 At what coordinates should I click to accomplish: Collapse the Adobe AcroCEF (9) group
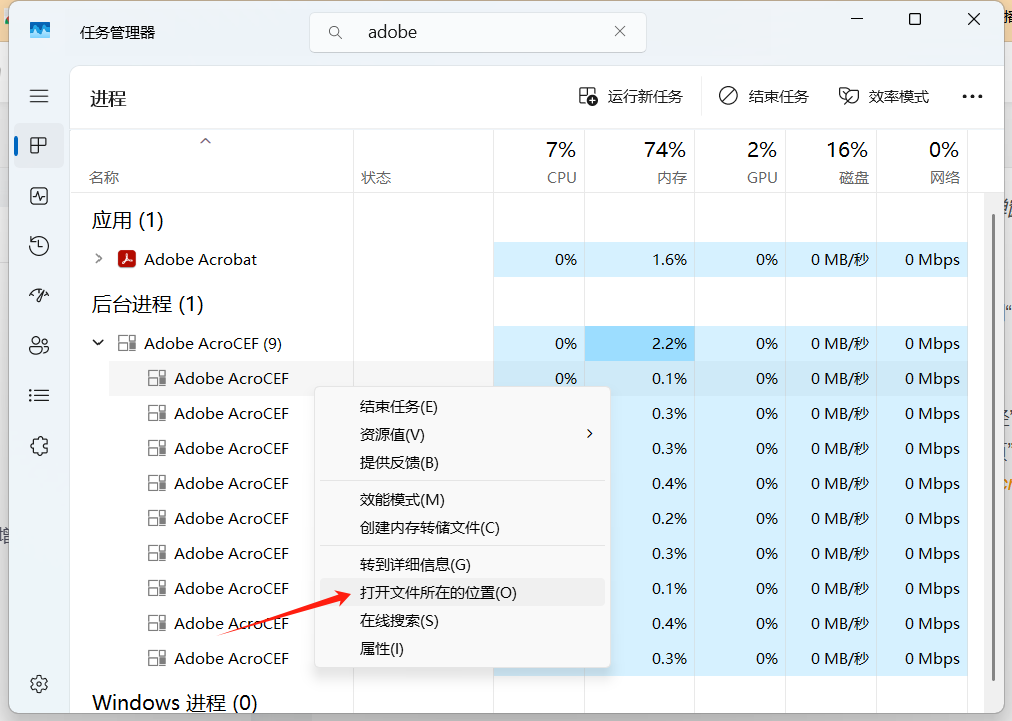click(x=98, y=343)
